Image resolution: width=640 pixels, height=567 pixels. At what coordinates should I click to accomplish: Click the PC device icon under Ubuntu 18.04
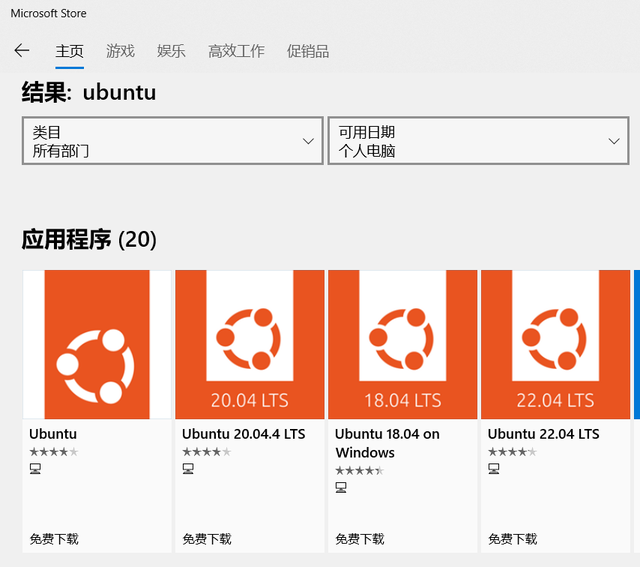pyautogui.click(x=341, y=487)
